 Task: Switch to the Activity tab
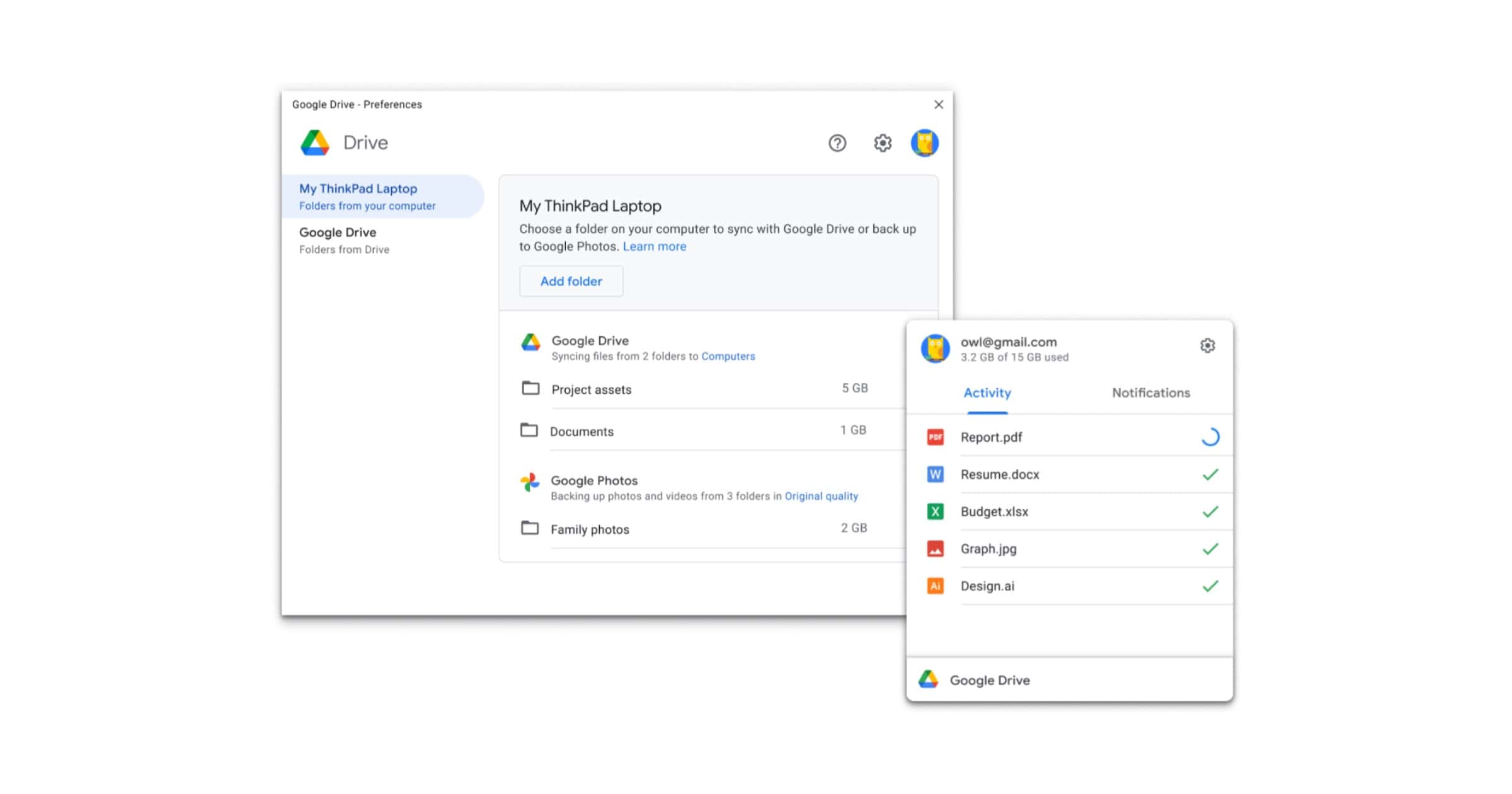tap(987, 393)
